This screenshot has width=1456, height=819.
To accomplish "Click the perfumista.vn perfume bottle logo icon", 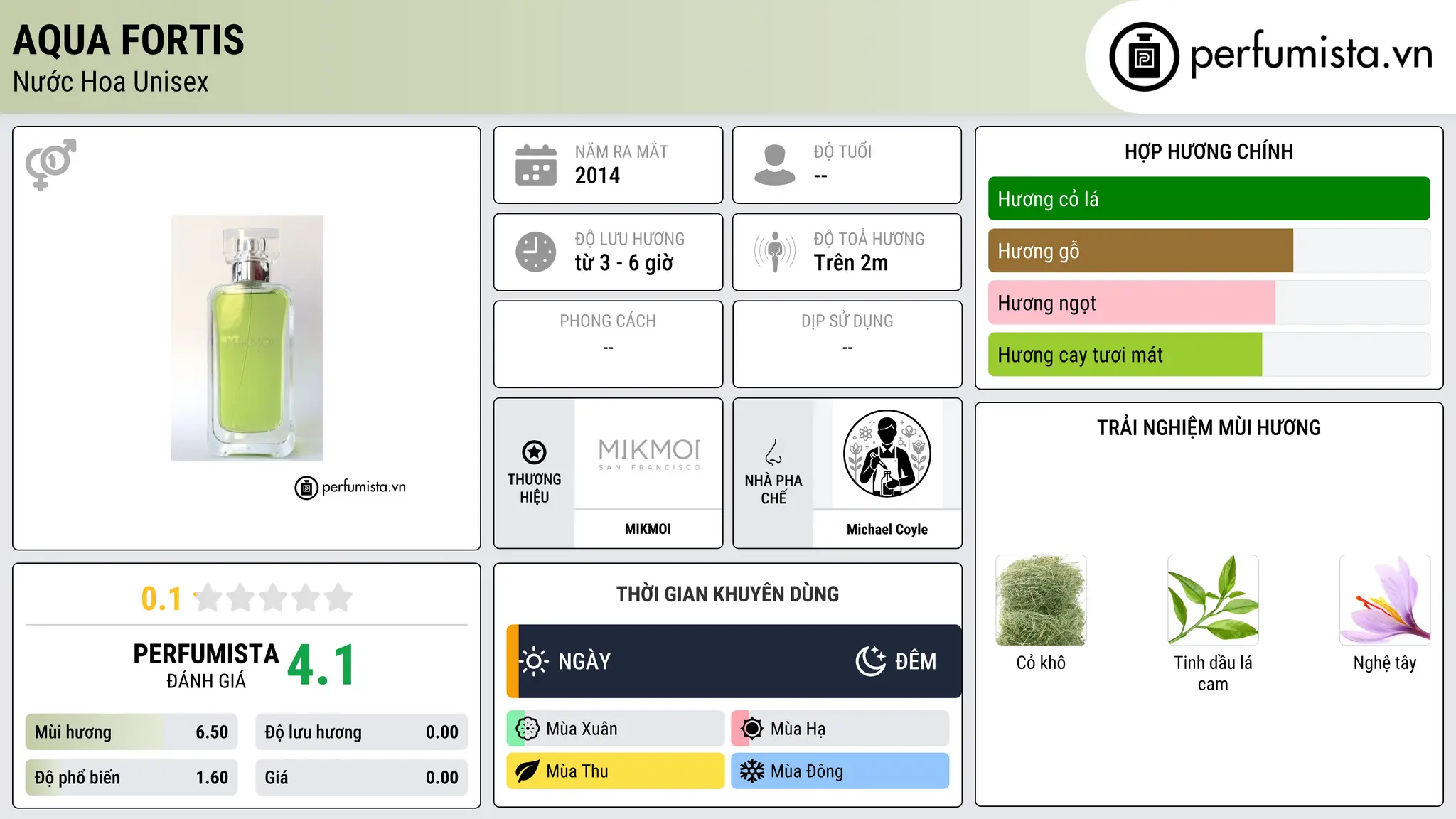I will pyautogui.click(x=1144, y=57).
